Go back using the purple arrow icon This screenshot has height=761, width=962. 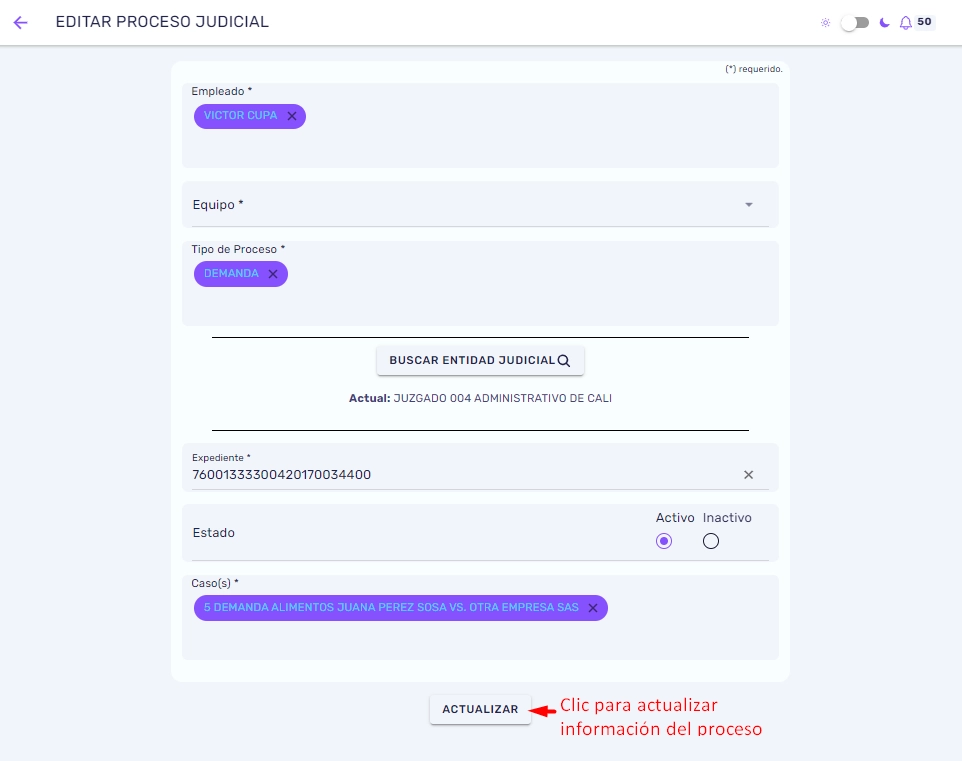(20, 23)
